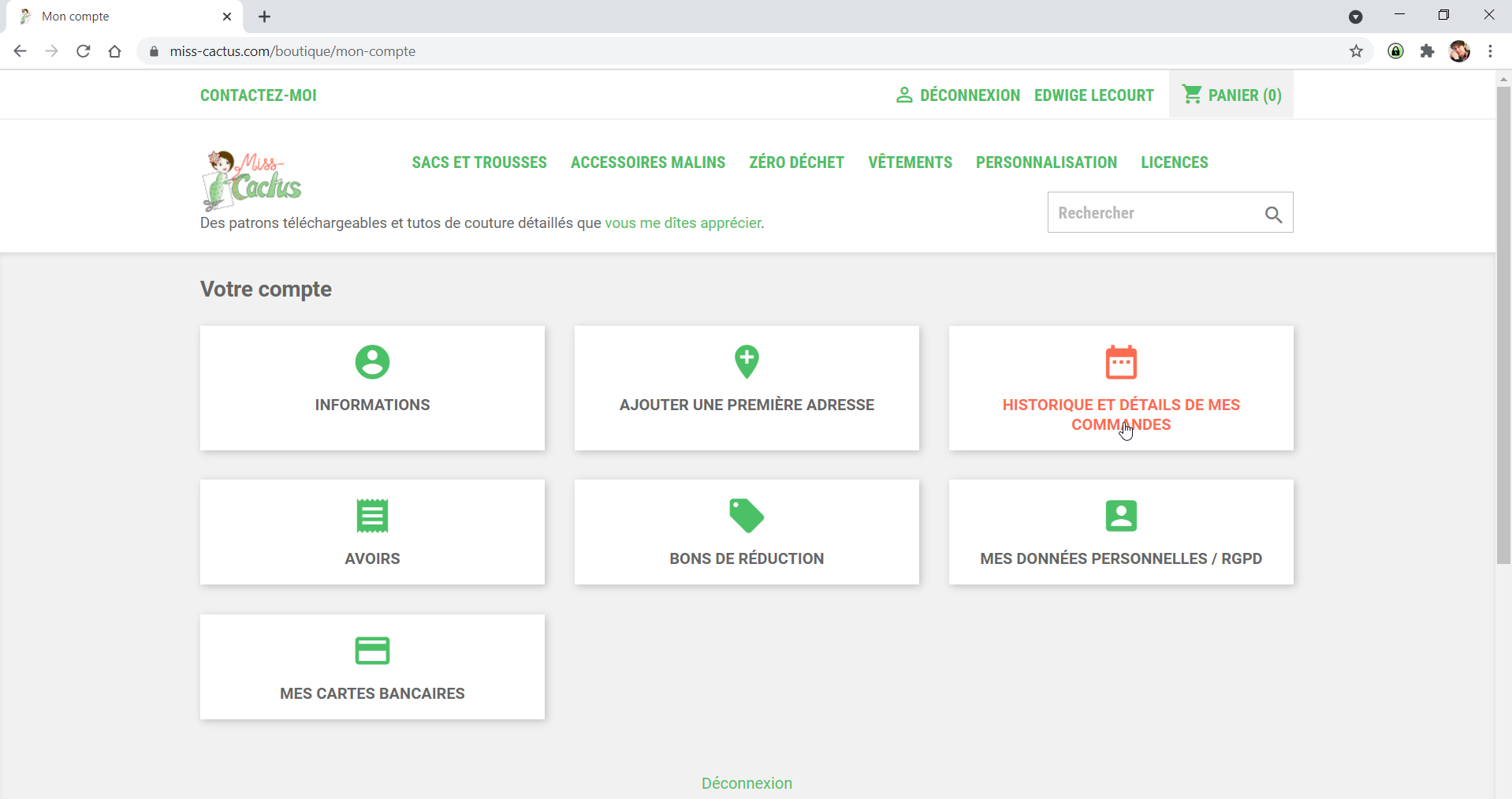Open browser extensions puzzle icon
The image size is (1512, 799).
1427,51
